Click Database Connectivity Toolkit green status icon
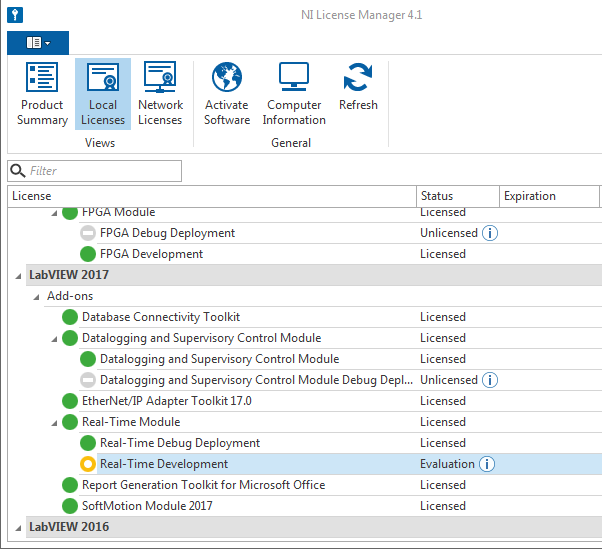Image resolution: width=602 pixels, height=549 pixels. 70,317
